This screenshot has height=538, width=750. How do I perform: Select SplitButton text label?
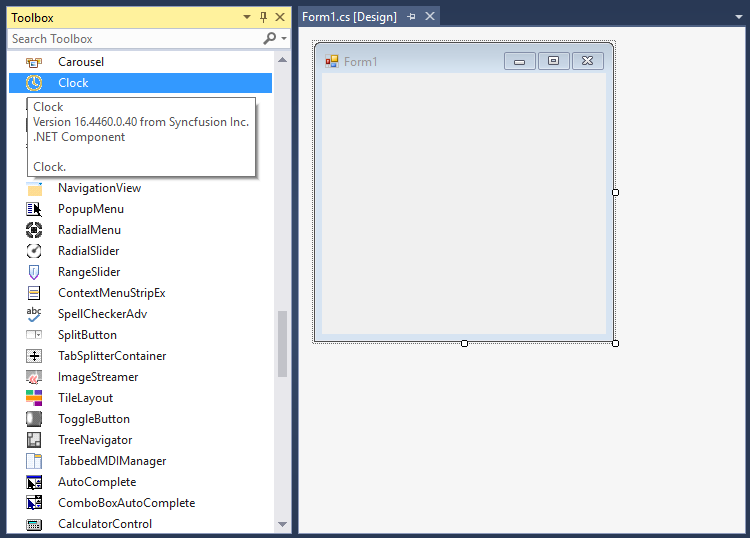(x=87, y=335)
